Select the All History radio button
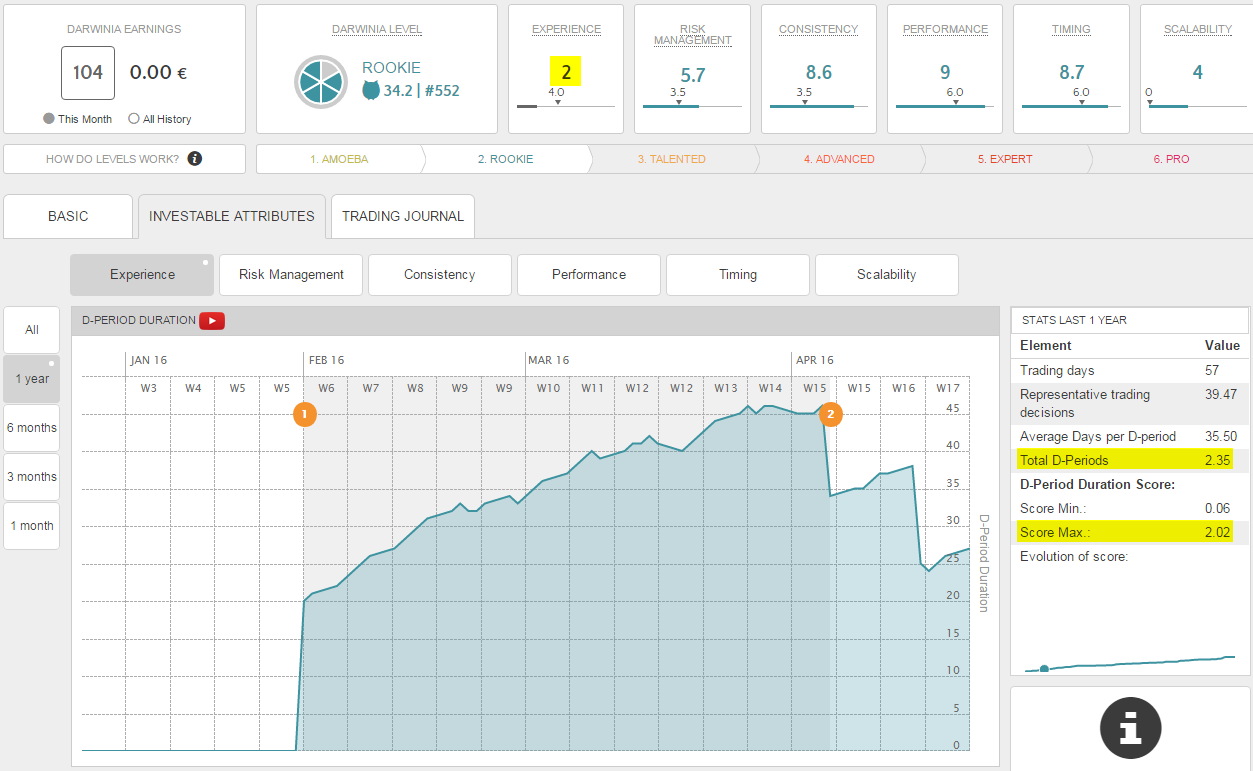 click(134, 119)
